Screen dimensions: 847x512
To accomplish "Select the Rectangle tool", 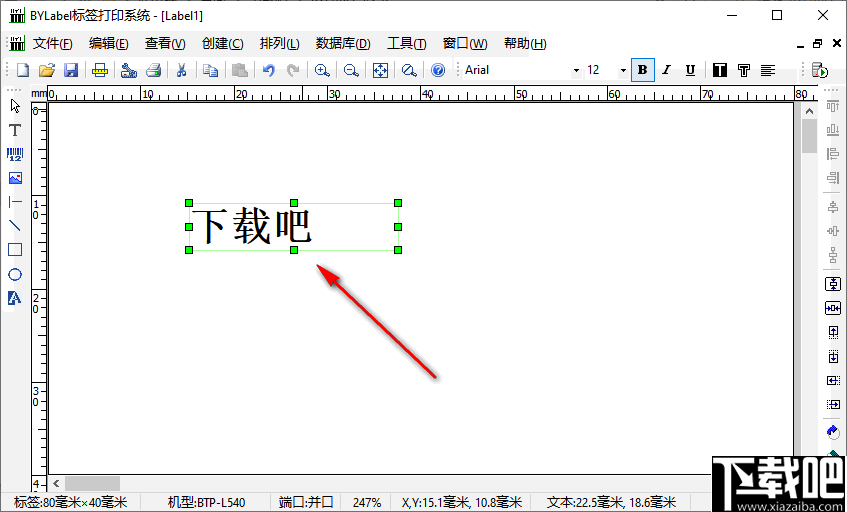I will click(15, 250).
